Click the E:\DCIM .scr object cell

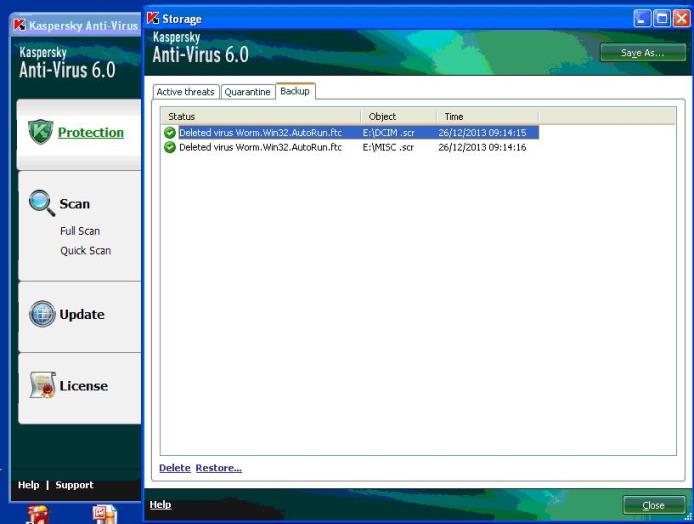coord(389,132)
